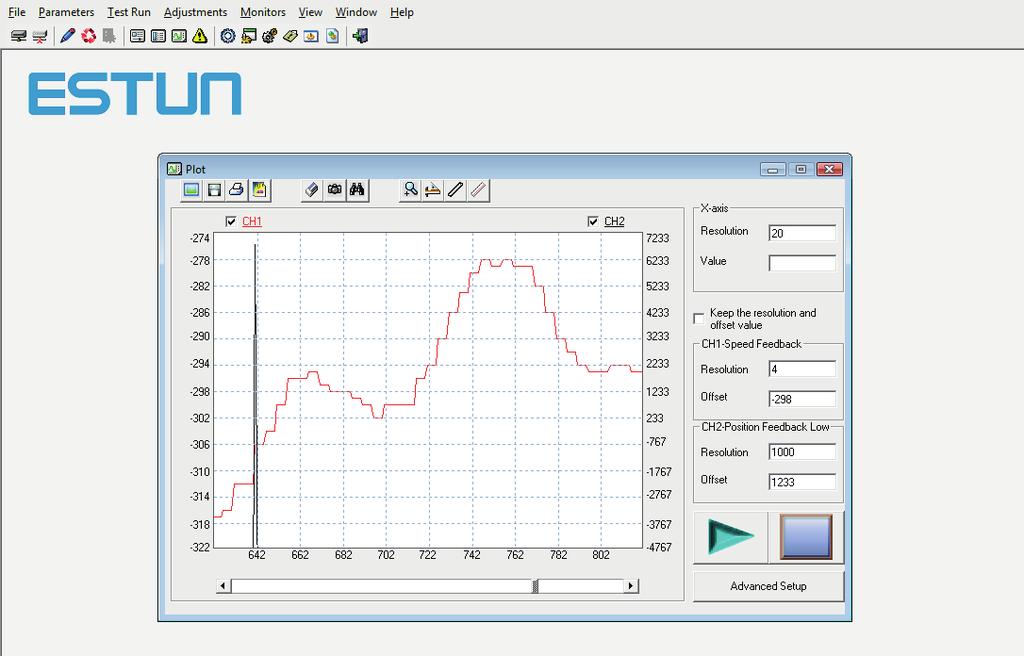Image resolution: width=1024 pixels, height=656 pixels.
Task: Click the green tag icon in main toolbar
Action: click(290, 36)
